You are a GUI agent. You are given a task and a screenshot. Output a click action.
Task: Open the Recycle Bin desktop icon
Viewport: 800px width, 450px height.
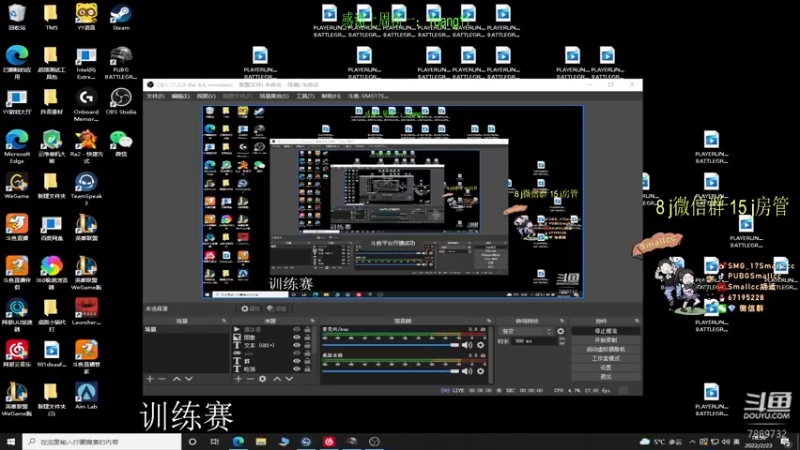coord(16,17)
